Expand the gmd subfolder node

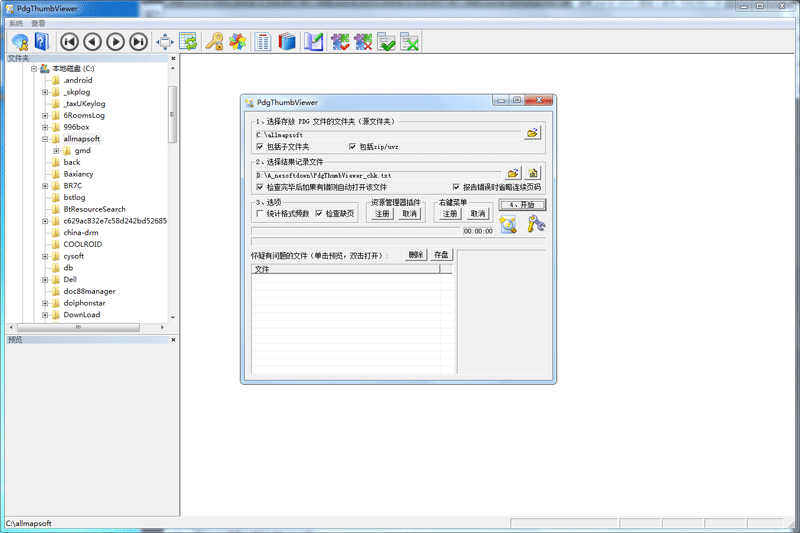[56, 151]
